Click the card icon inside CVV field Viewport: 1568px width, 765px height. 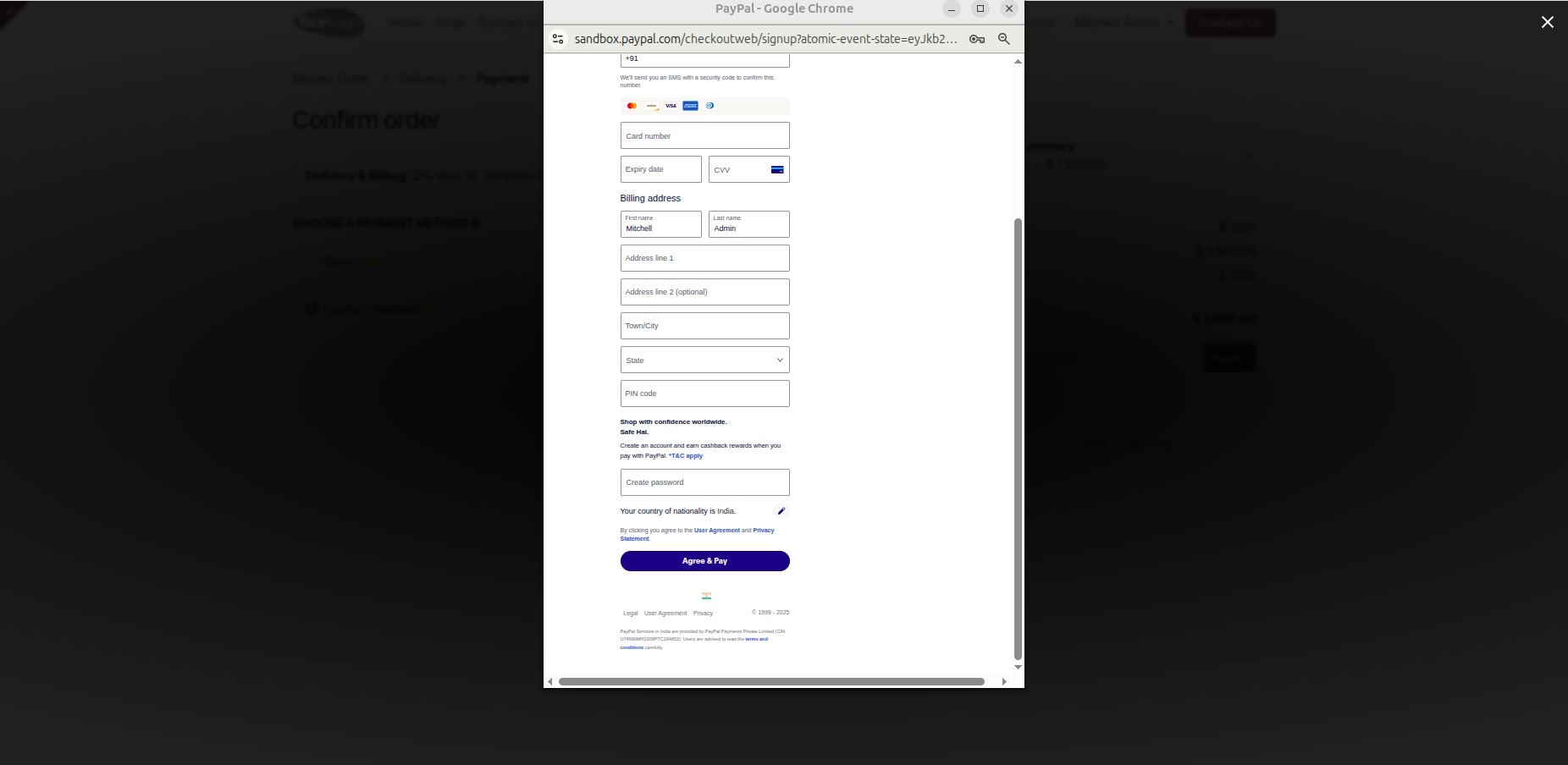tap(777, 170)
